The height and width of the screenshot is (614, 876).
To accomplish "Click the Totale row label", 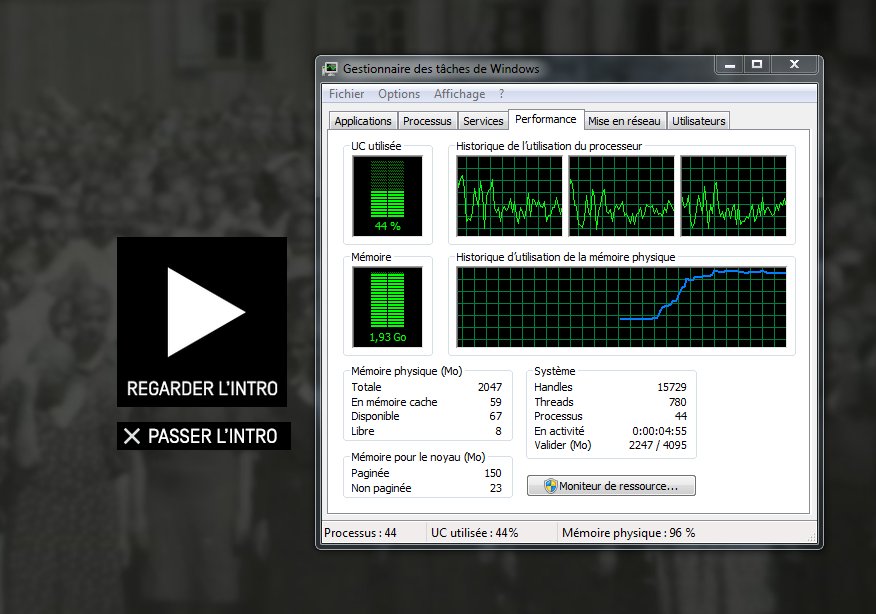I will click(366, 387).
